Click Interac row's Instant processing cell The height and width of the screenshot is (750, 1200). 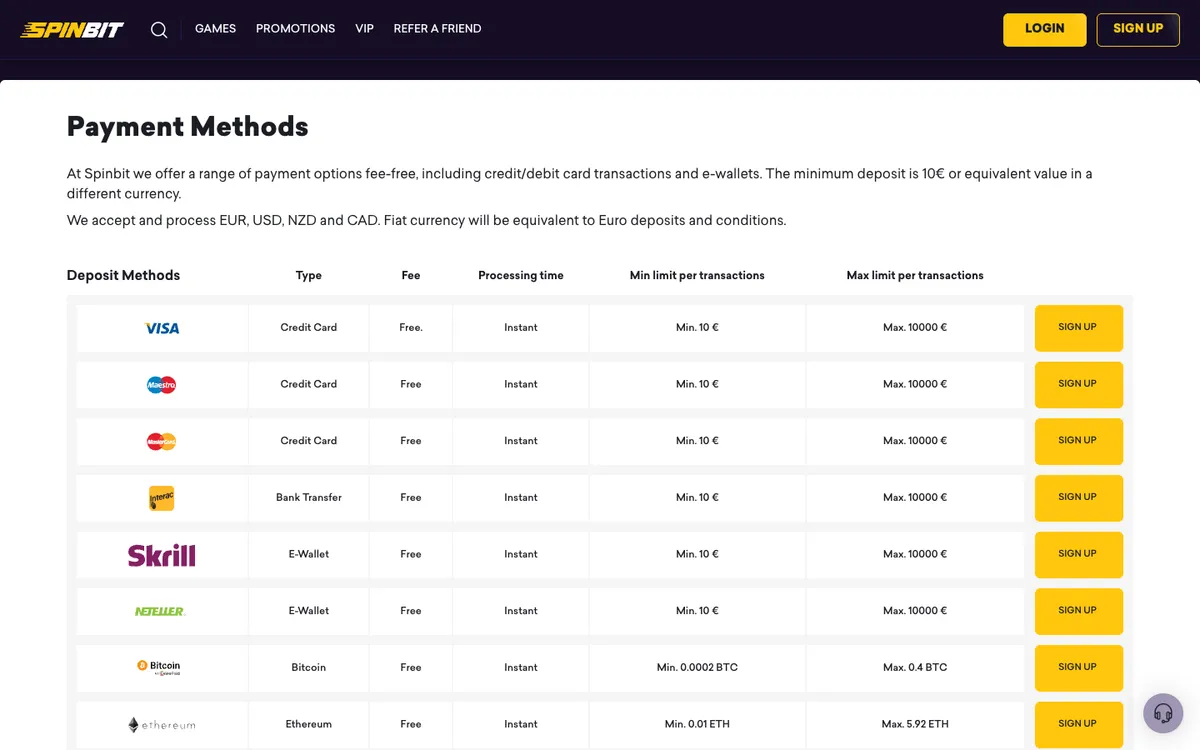click(x=521, y=498)
